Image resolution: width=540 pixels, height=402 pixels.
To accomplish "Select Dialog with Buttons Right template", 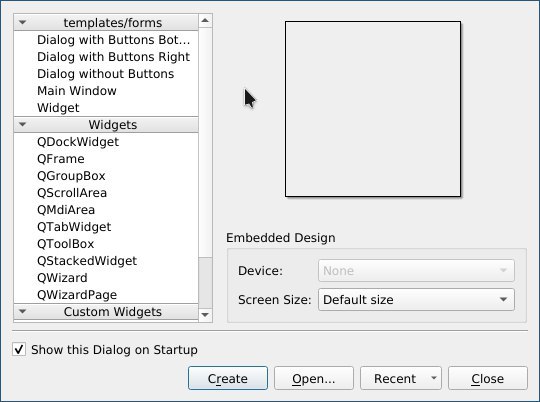I will click(x=106, y=56).
